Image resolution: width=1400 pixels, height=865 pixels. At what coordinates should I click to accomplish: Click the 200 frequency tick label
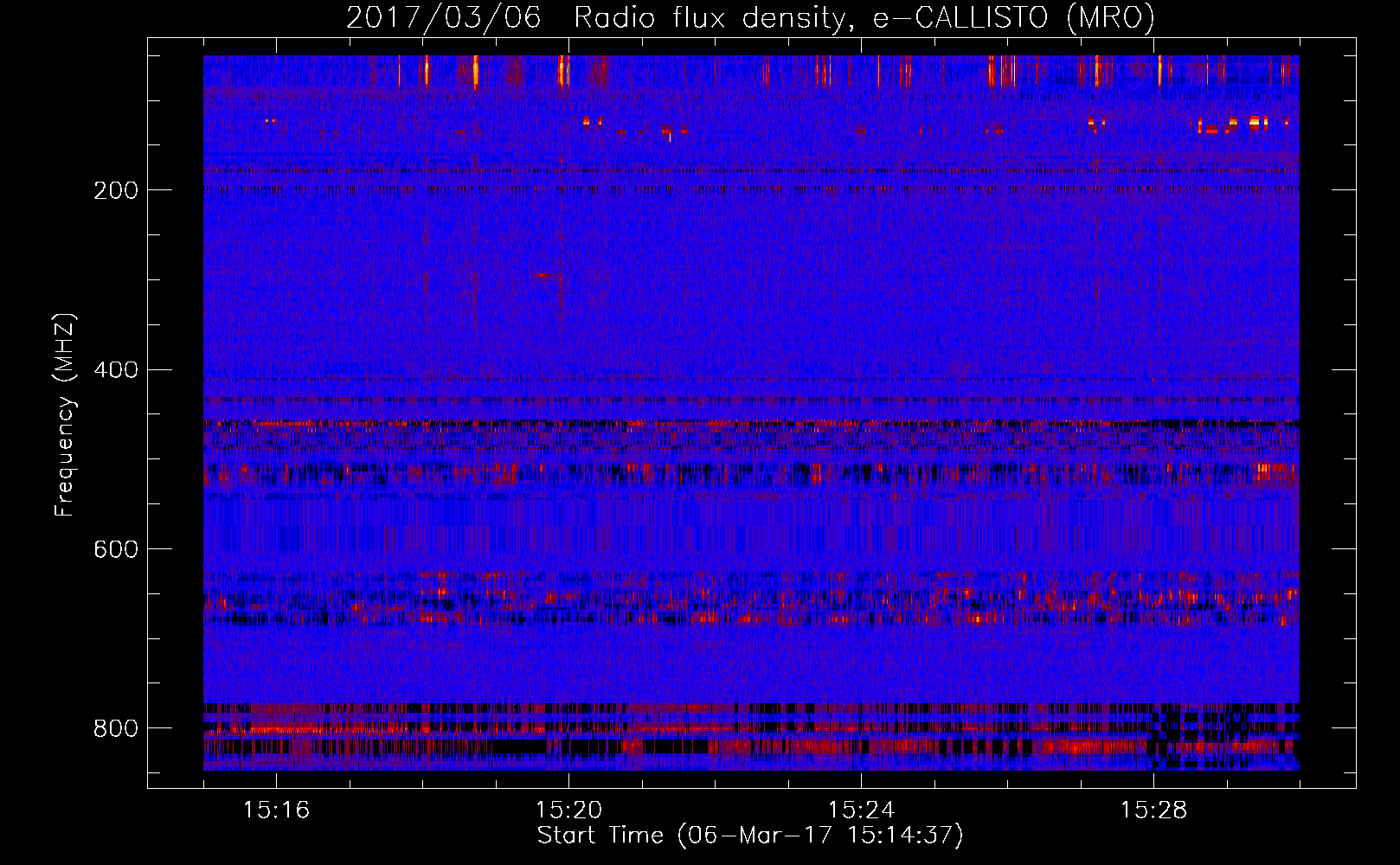pyautogui.click(x=116, y=190)
